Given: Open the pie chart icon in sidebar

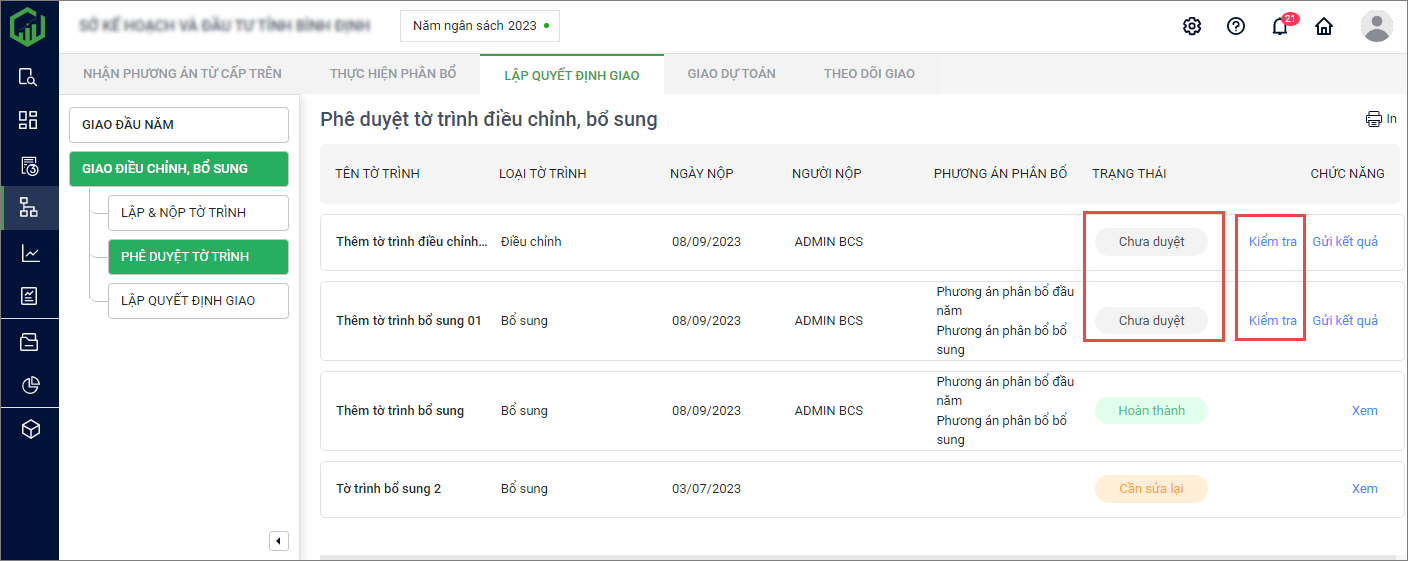Looking at the screenshot, I should pyautogui.click(x=29, y=385).
